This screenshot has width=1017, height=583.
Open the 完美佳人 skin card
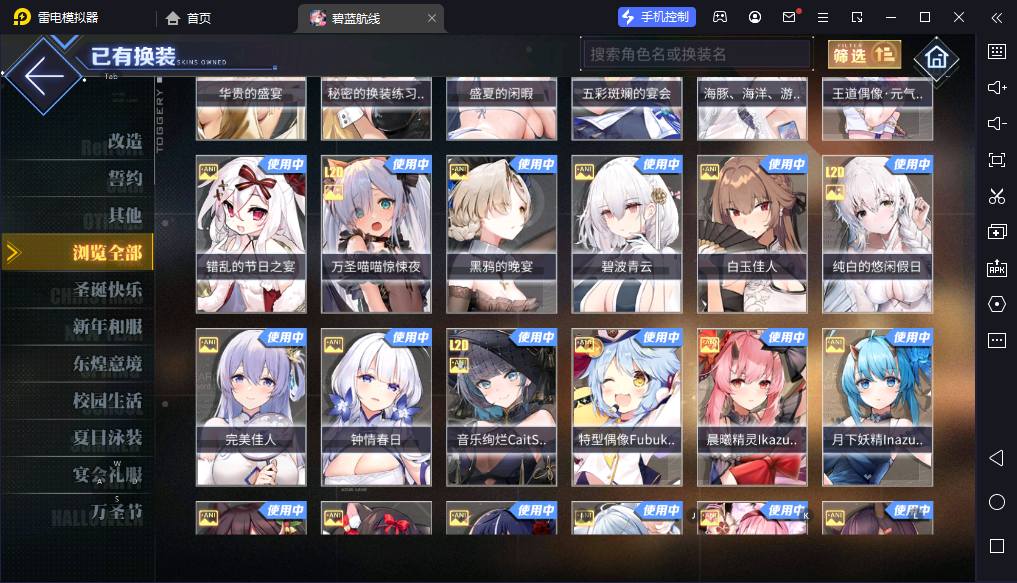point(251,407)
